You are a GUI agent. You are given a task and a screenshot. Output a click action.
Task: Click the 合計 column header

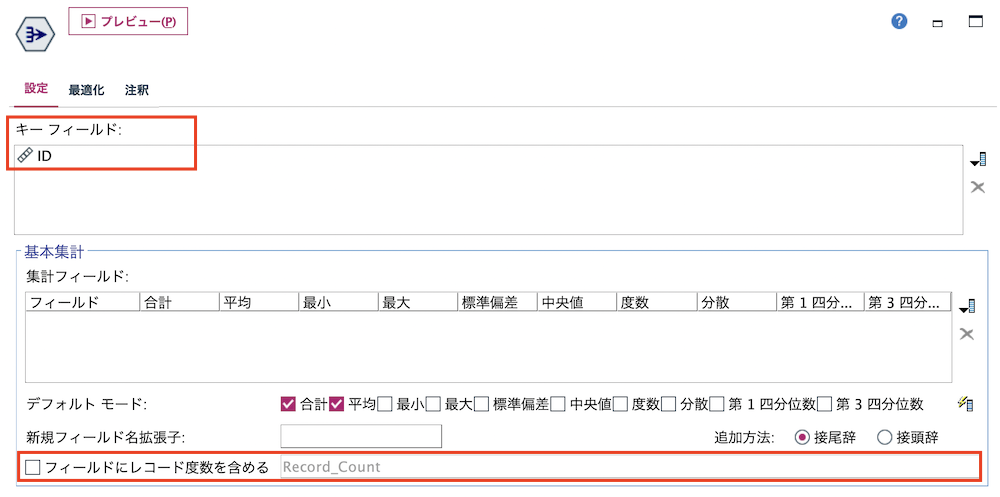tap(179, 302)
